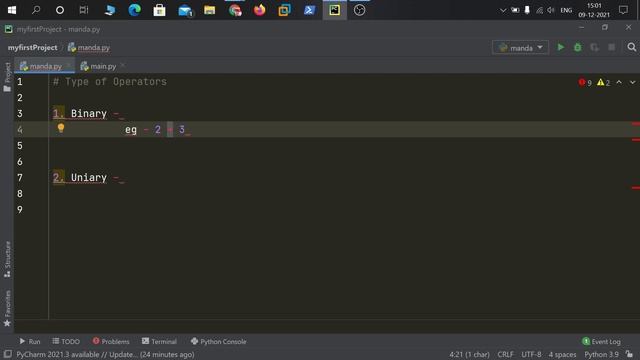The height and width of the screenshot is (360, 640).
Task: Click 'eg' on line 4
Action: [131, 130]
